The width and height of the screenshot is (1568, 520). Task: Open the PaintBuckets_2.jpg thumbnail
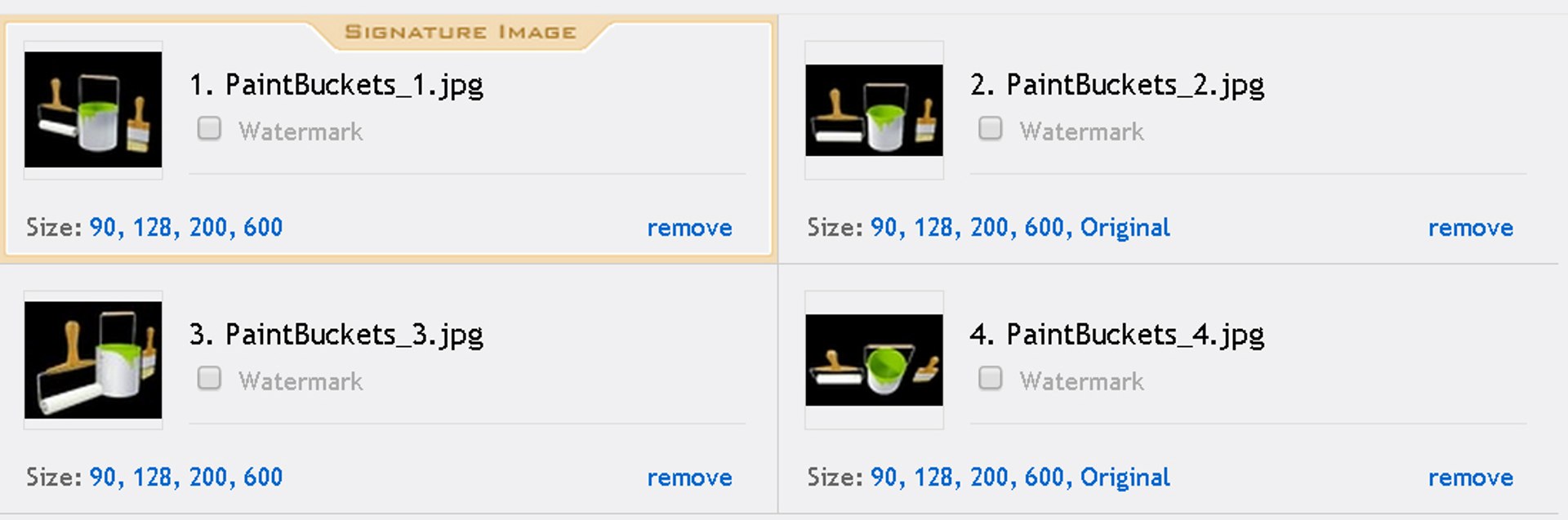pos(874,109)
